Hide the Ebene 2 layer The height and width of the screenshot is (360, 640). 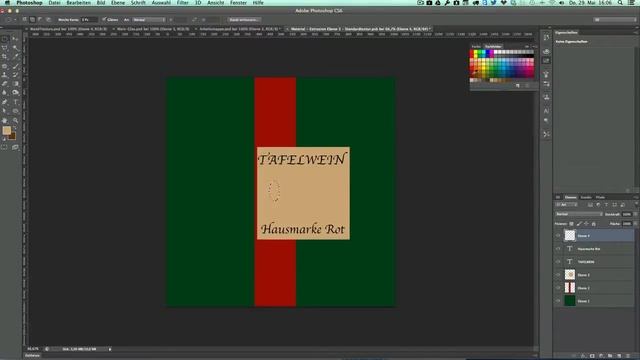[x=558, y=288]
